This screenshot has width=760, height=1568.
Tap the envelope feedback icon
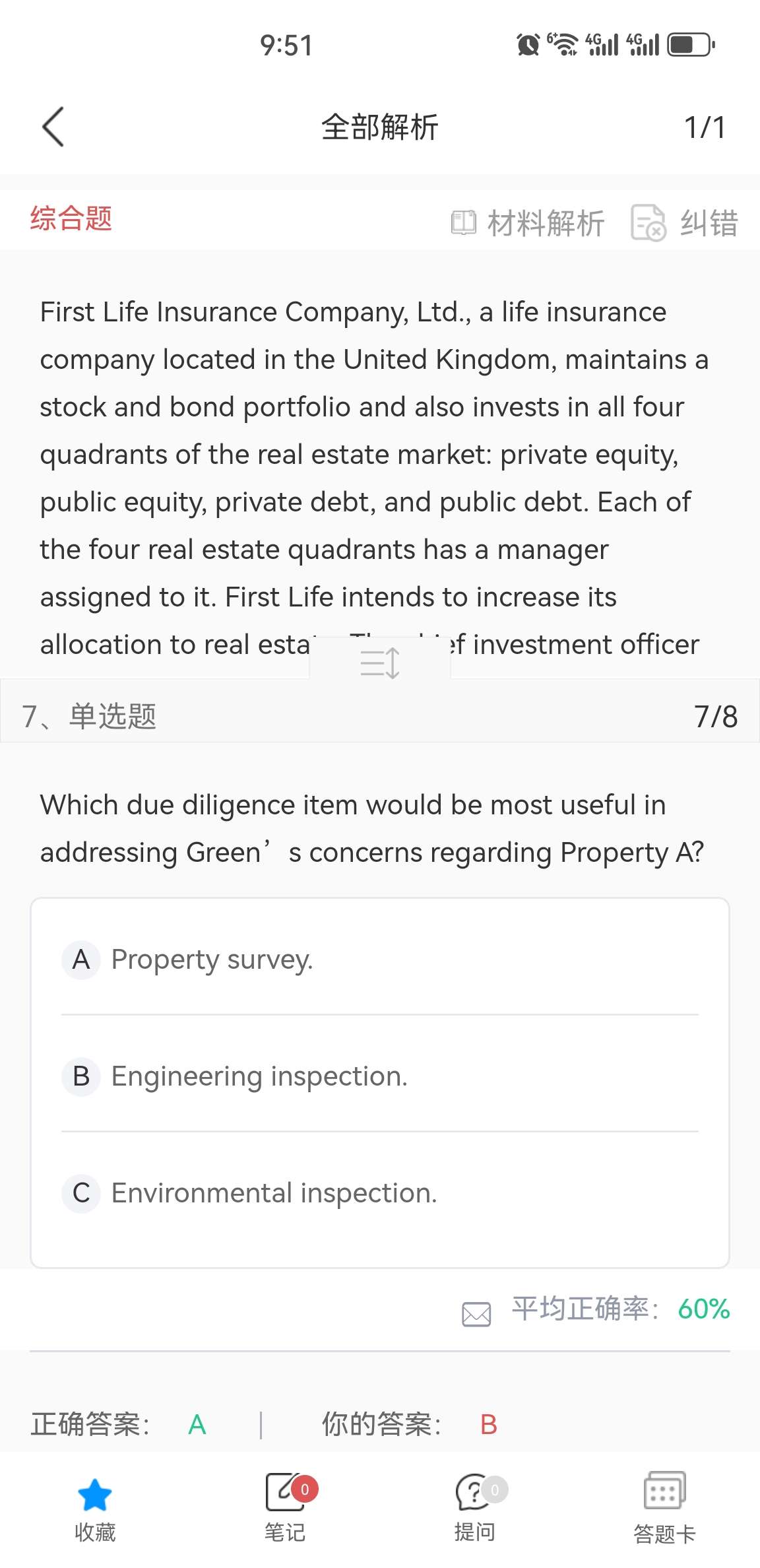476,1313
